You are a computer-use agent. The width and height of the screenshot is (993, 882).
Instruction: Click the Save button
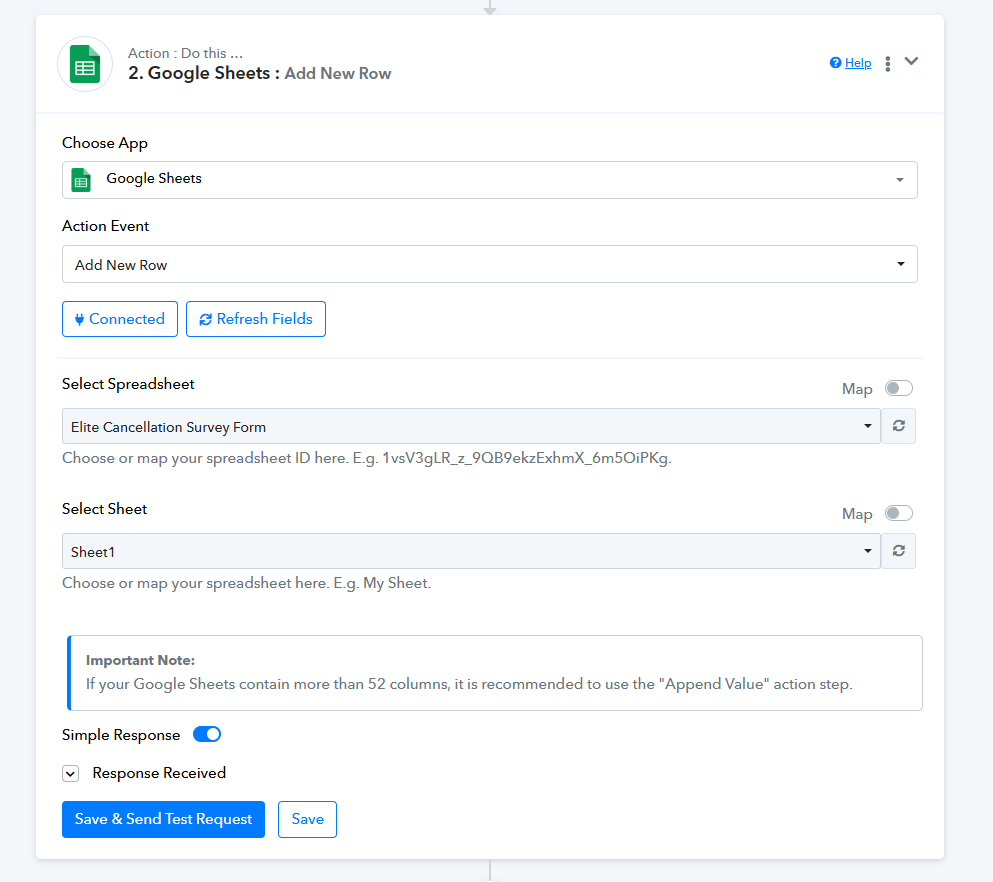(x=307, y=819)
